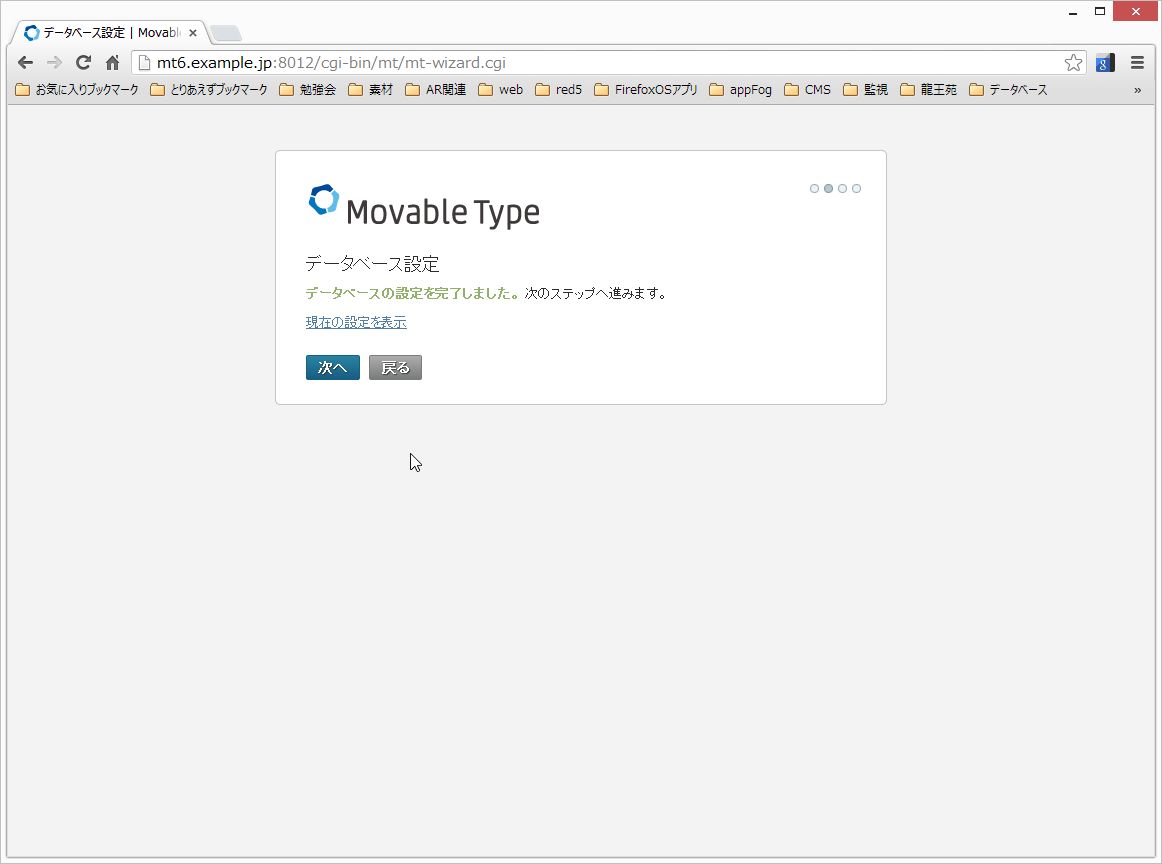Click the Movable Type logo
This screenshot has height=864, width=1162.
(x=424, y=205)
